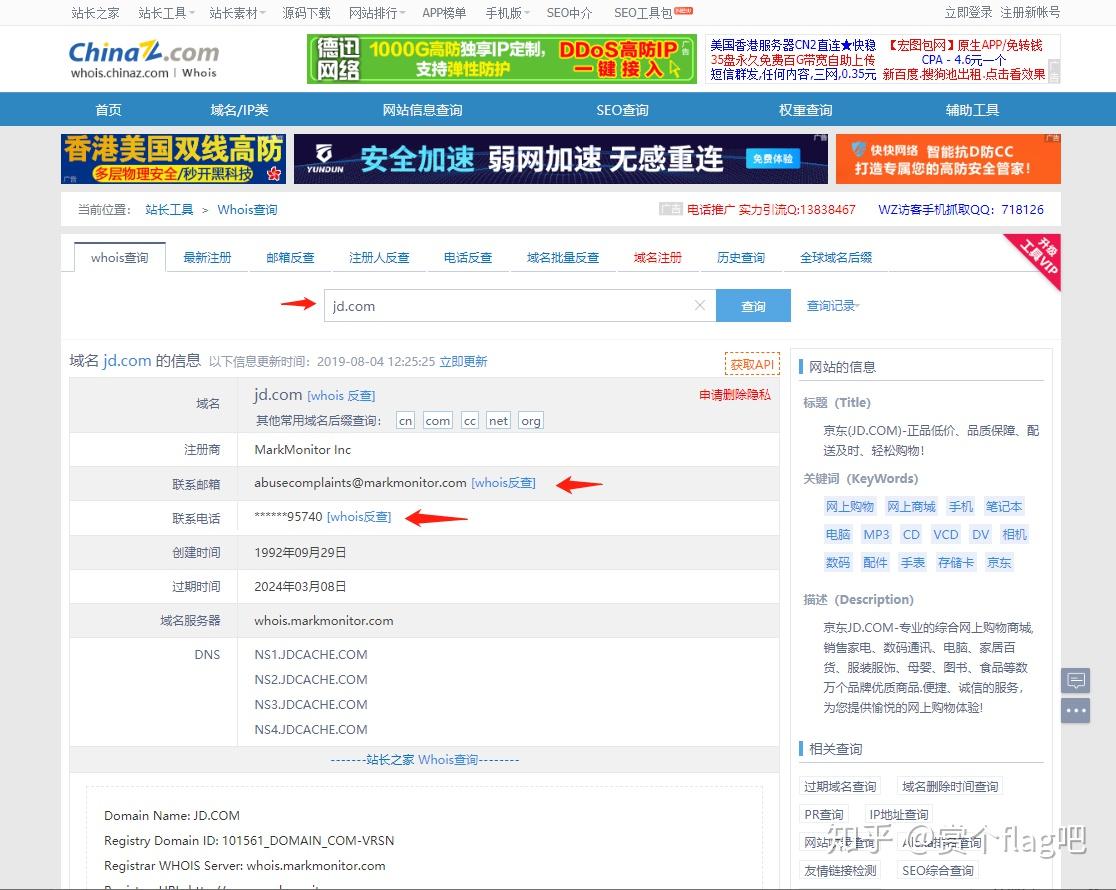Click 注册新帐号 to register
Image resolution: width=1116 pixels, height=890 pixels.
coord(1030,12)
